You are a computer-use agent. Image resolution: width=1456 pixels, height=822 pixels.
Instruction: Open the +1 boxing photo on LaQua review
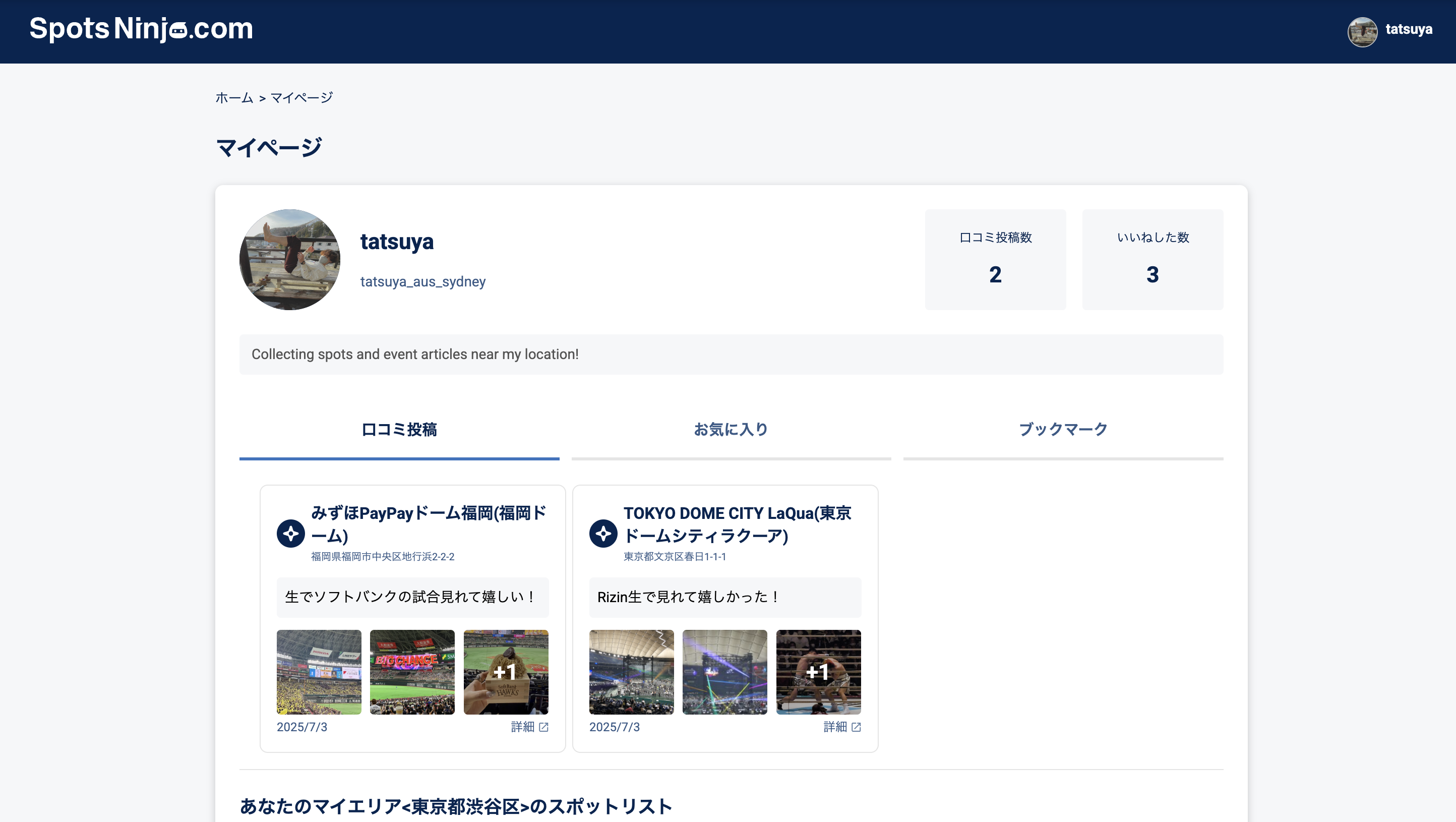tap(818, 672)
